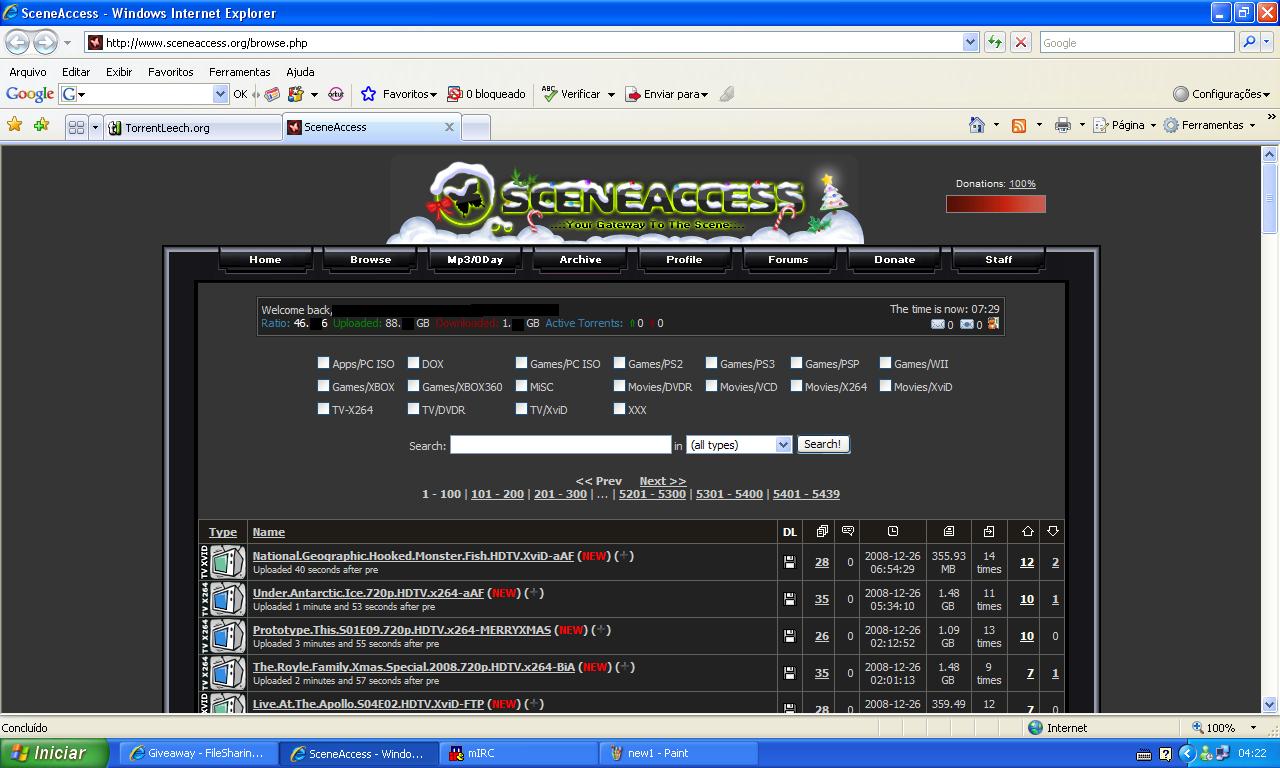Click the download disk icon for The.Royle.Family torrent

pos(789,673)
